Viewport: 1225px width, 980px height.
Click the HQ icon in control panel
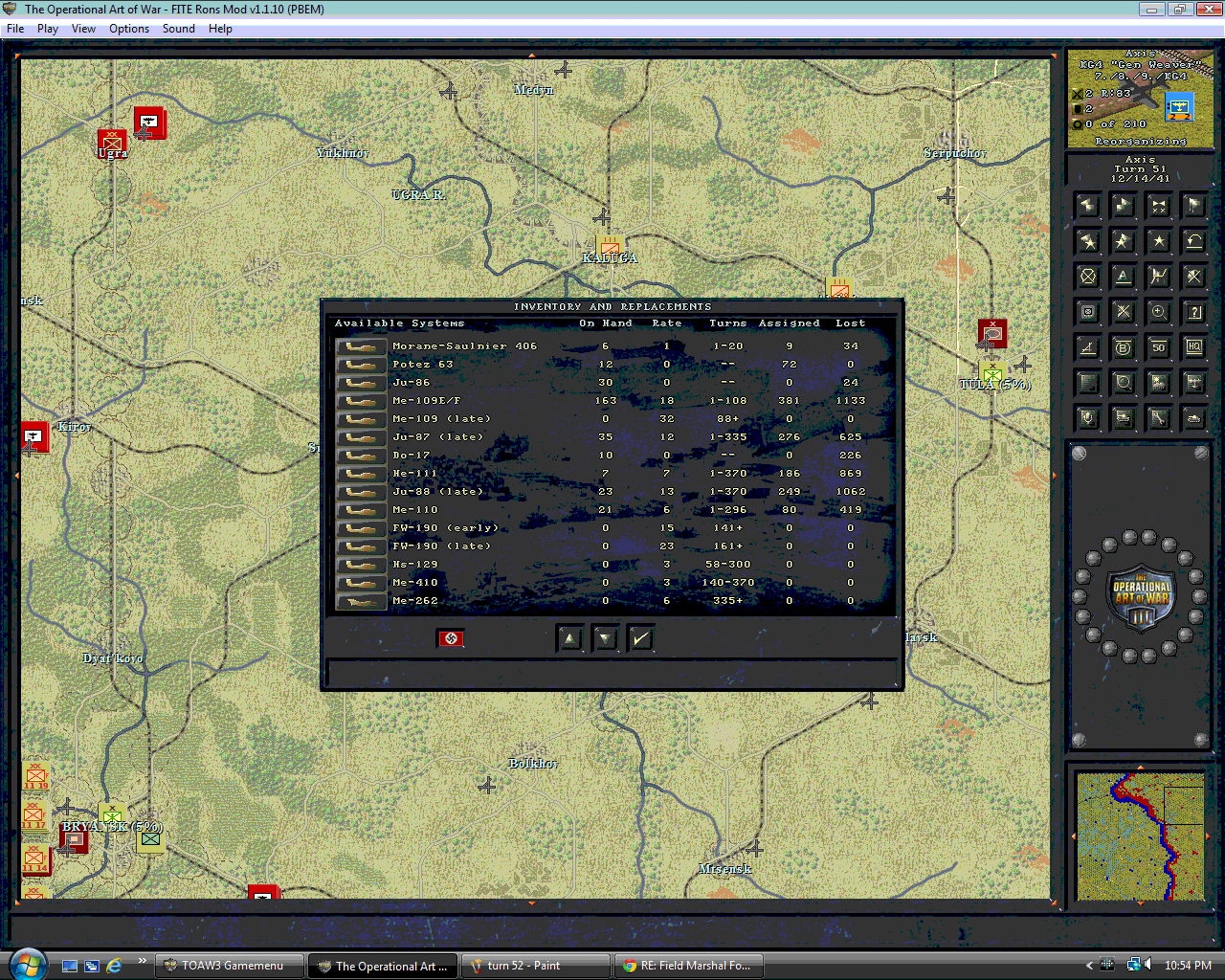(1194, 347)
